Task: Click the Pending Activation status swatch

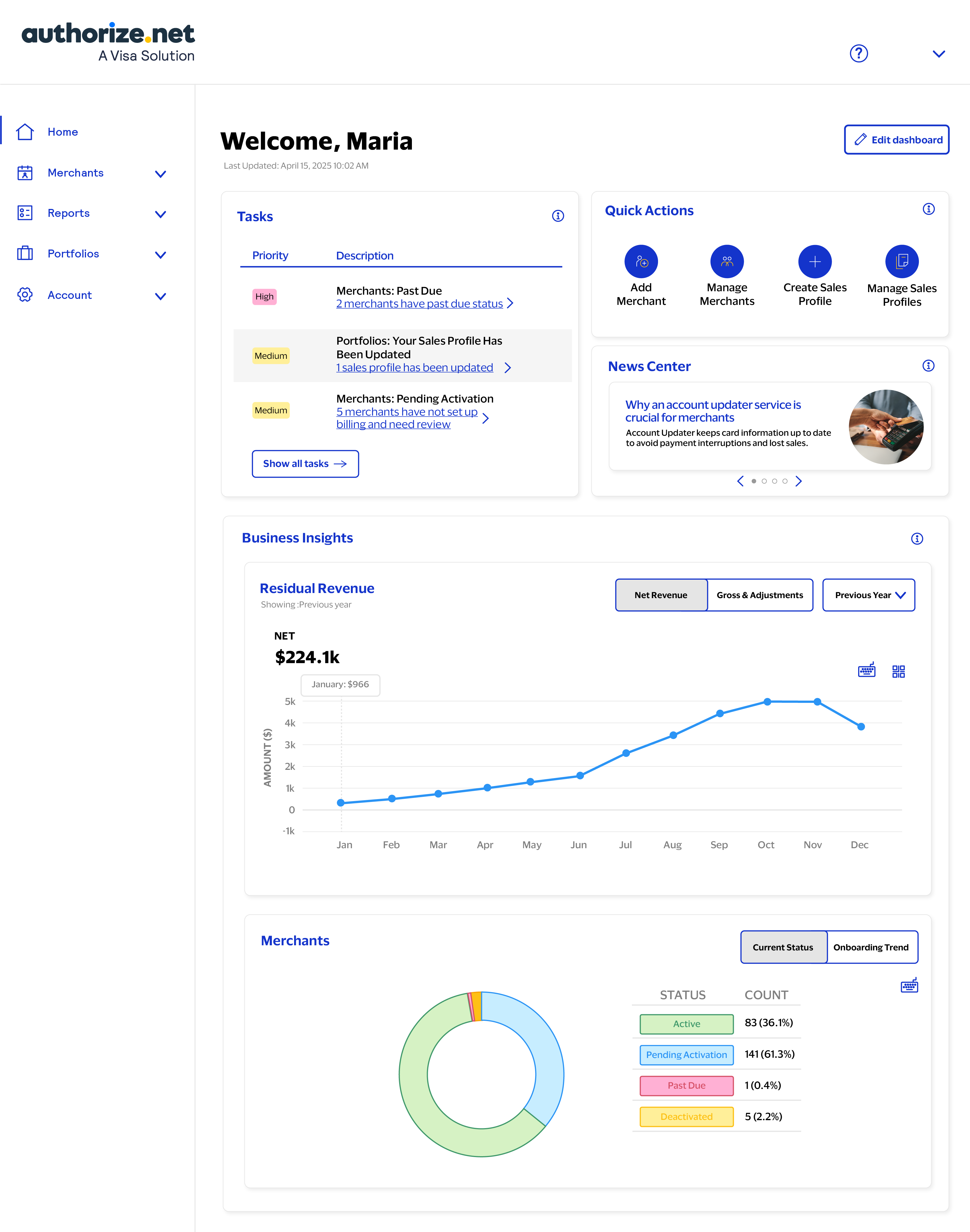Action: (x=686, y=1054)
